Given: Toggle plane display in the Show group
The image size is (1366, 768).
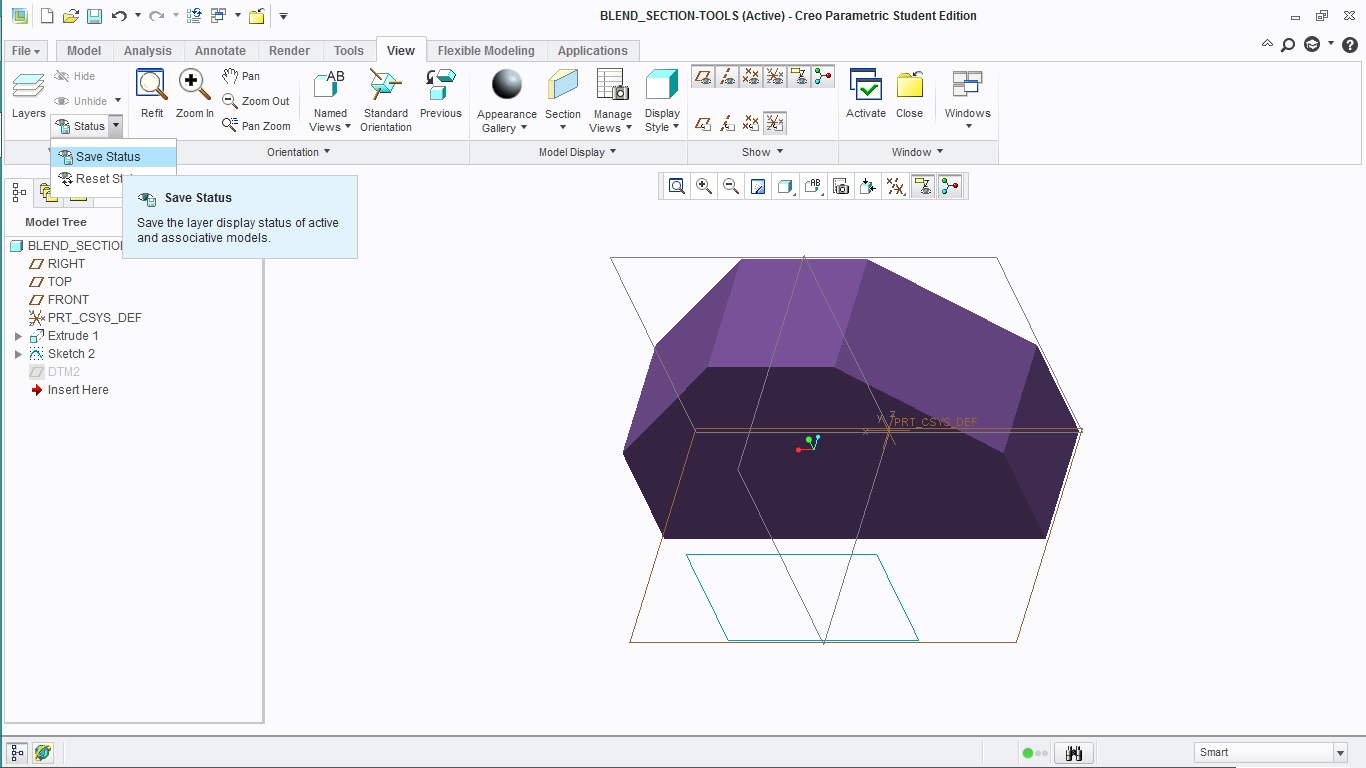Looking at the screenshot, I should coord(703,76).
